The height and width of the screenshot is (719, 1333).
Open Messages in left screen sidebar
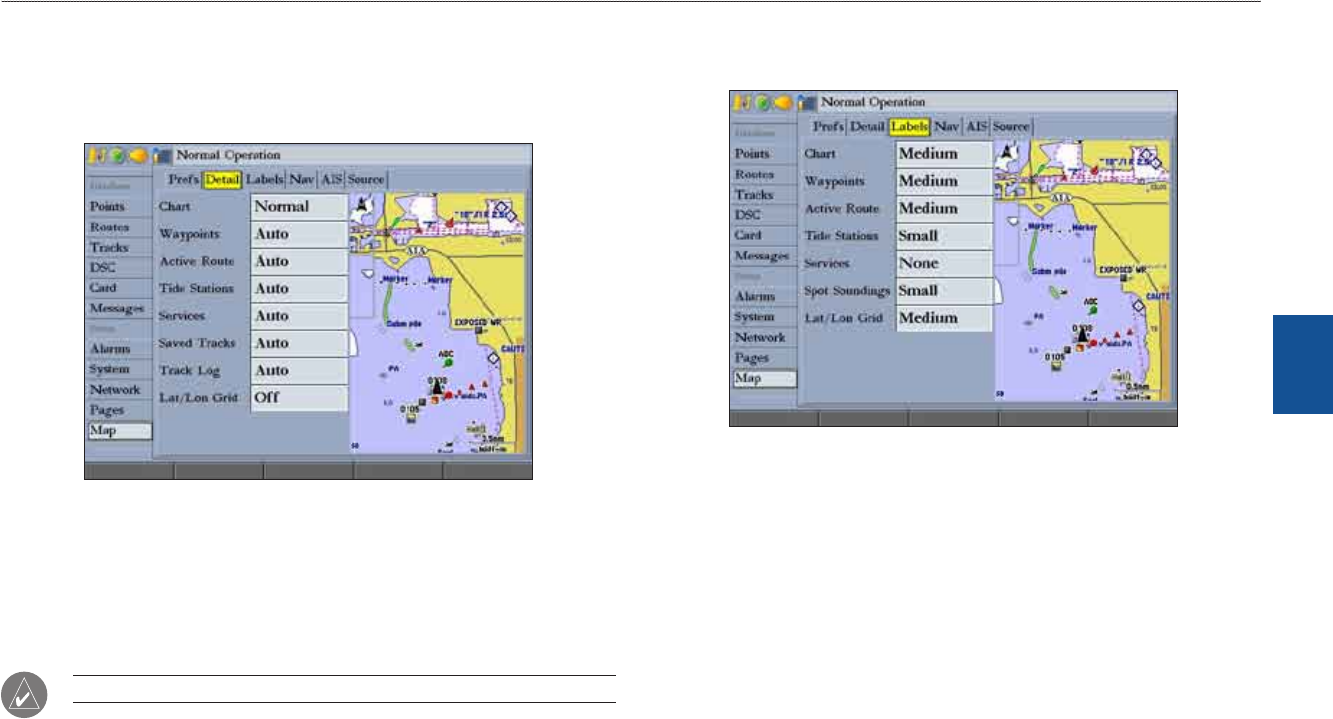tap(119, 308)
